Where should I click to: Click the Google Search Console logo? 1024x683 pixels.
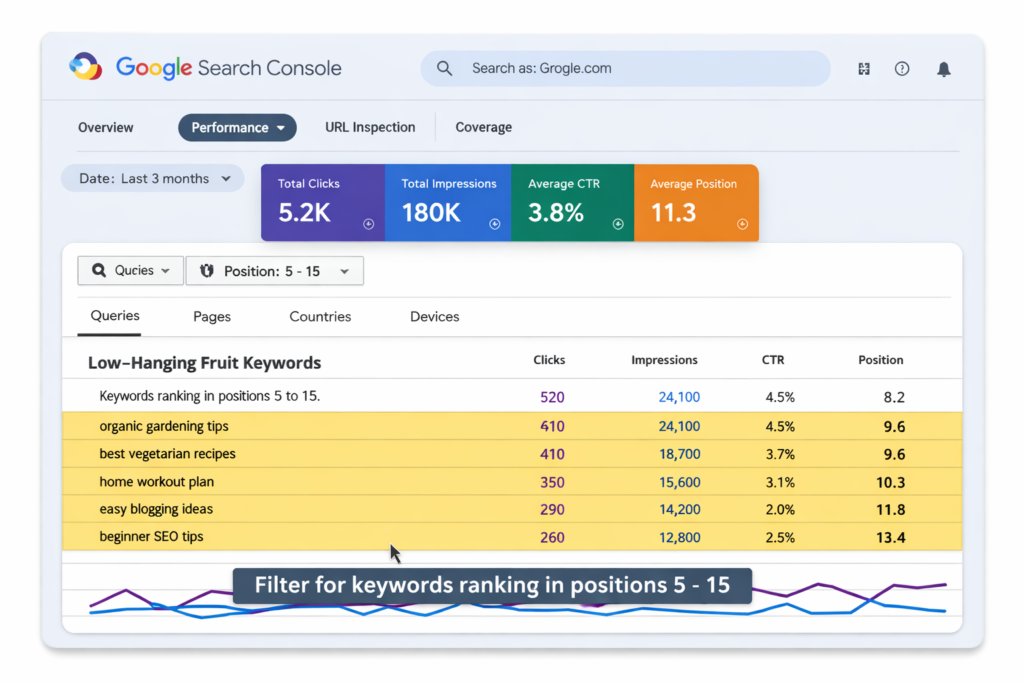[205, 68]
